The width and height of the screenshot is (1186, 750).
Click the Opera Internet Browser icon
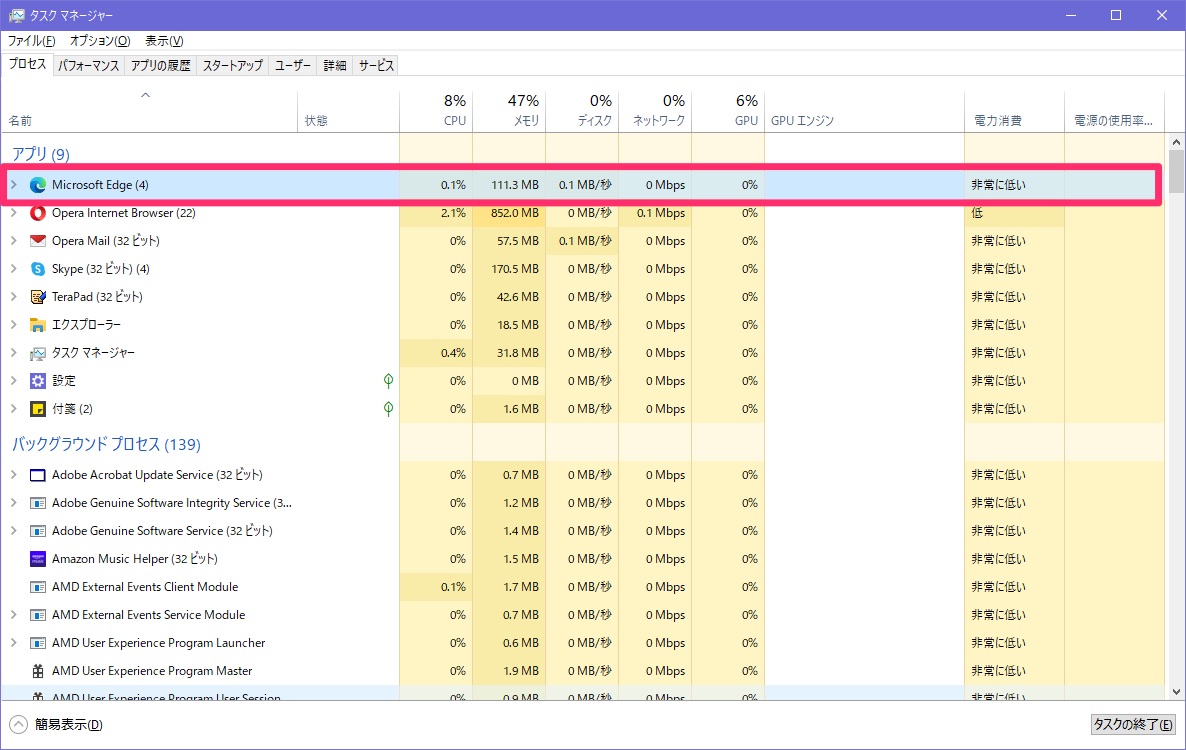[x=38, y=212]
